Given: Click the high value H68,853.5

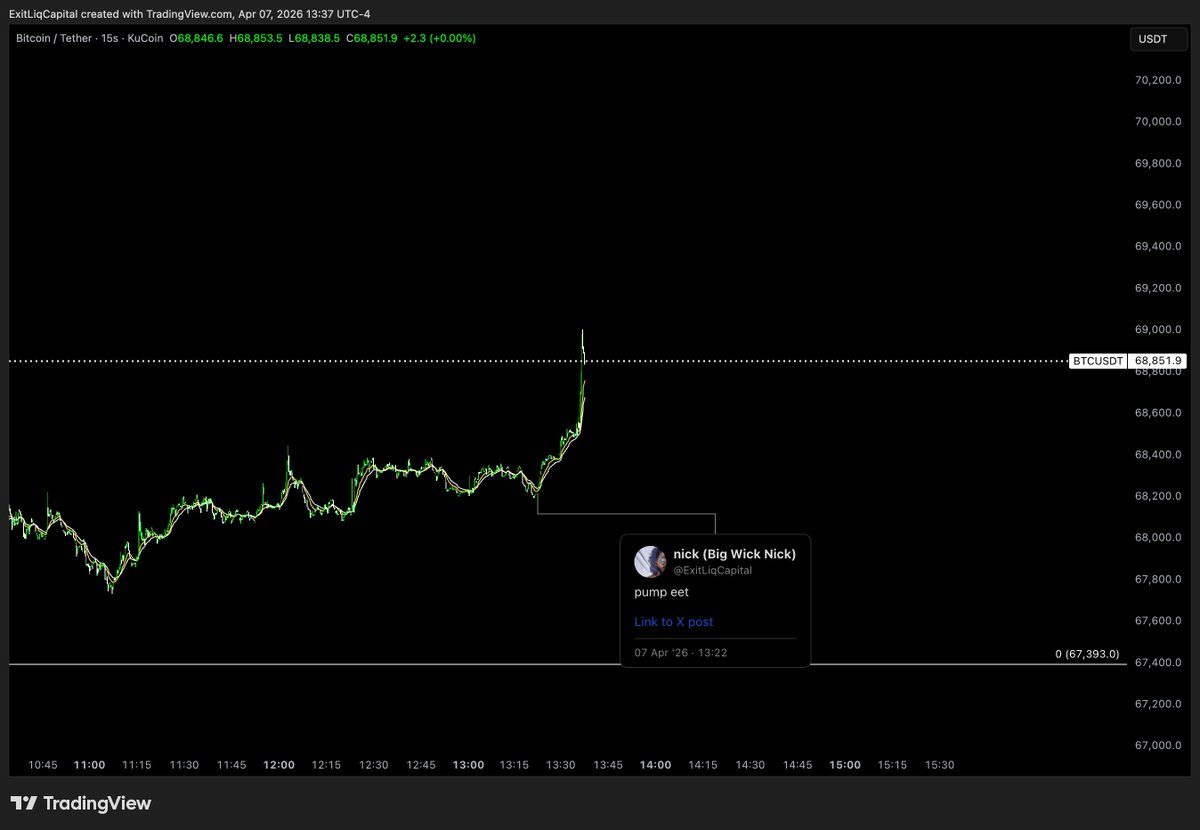Looking at the screenshot, I should pos(256,38).
